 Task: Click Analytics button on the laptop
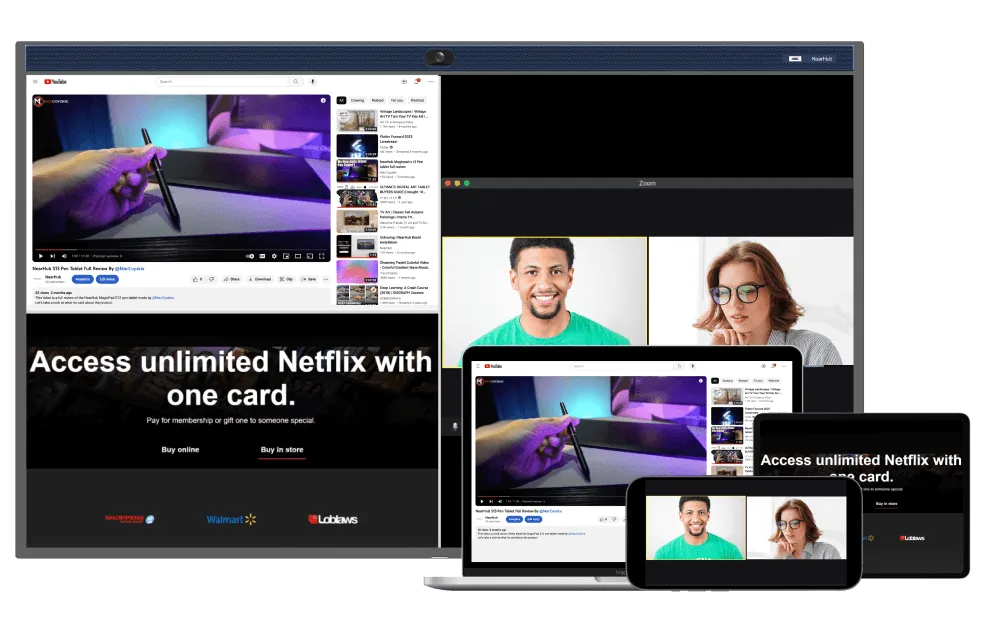pyautogui.click(x=515, y=519)
